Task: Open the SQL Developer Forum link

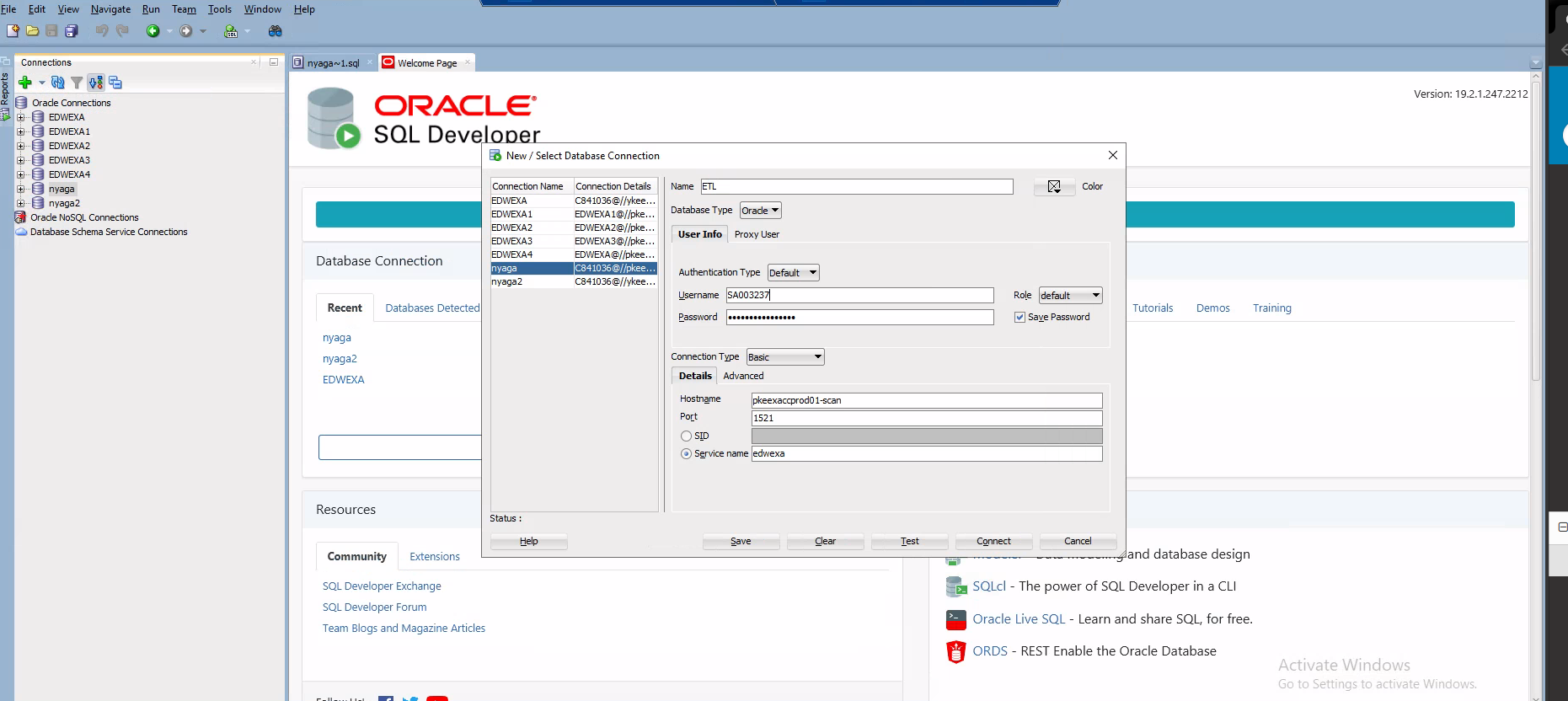Action: (374, 607)
